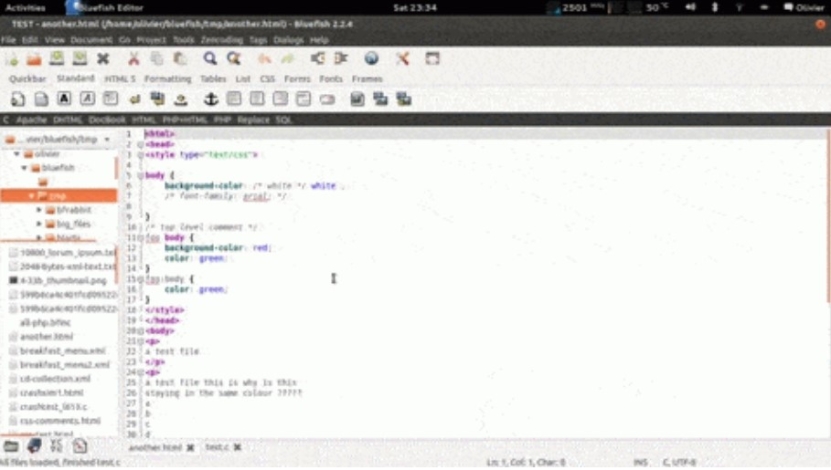The image size is (831, 470).
Task: Click the Multi thumbnail icon
Action: 404,99
